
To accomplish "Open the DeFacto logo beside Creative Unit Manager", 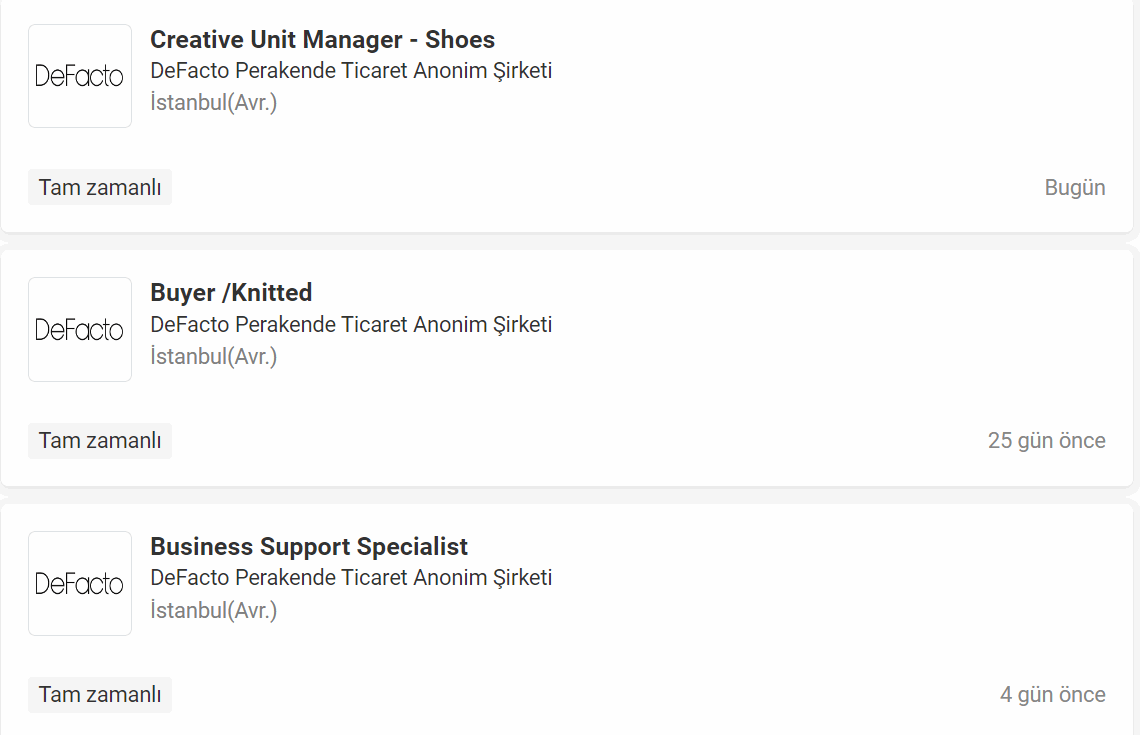I will 80,76.
